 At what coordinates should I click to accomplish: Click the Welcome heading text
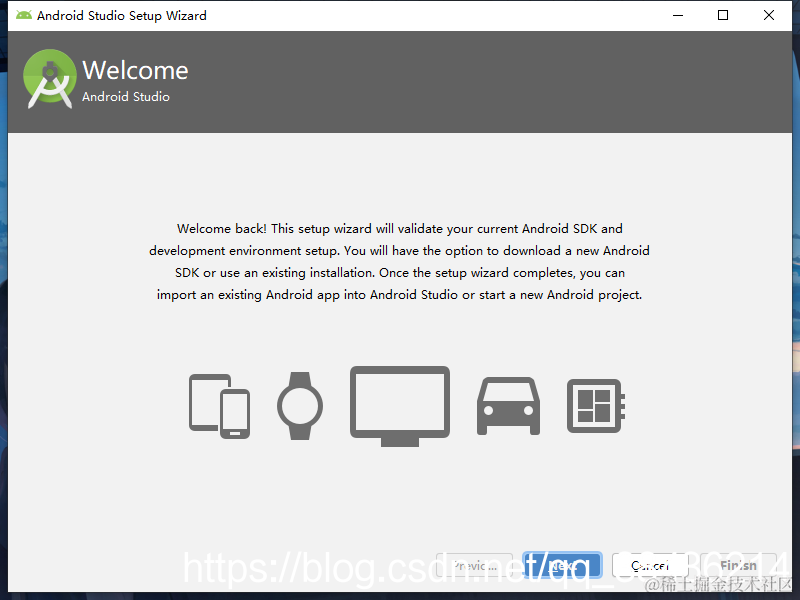[135, 70]
